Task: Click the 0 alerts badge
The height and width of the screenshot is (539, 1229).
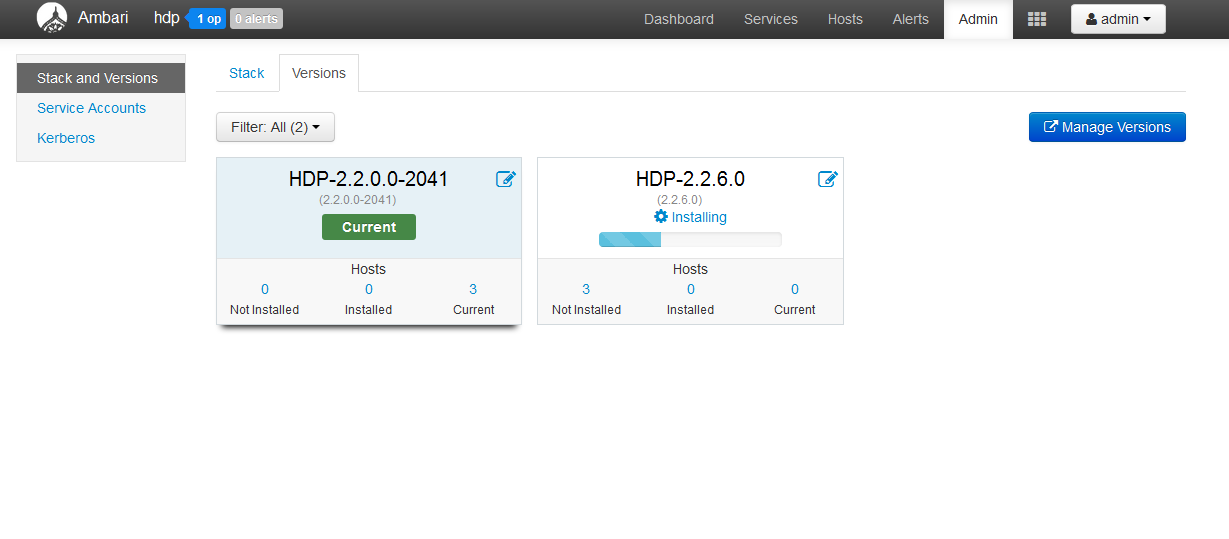Action: pyautogui.click(x=256, y=19)
